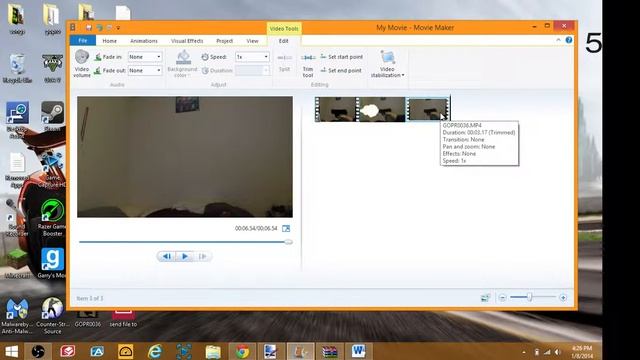Open Microsoft Word from taskbar
The height and width of the screenshot is (360, 640).
(359, 351)
